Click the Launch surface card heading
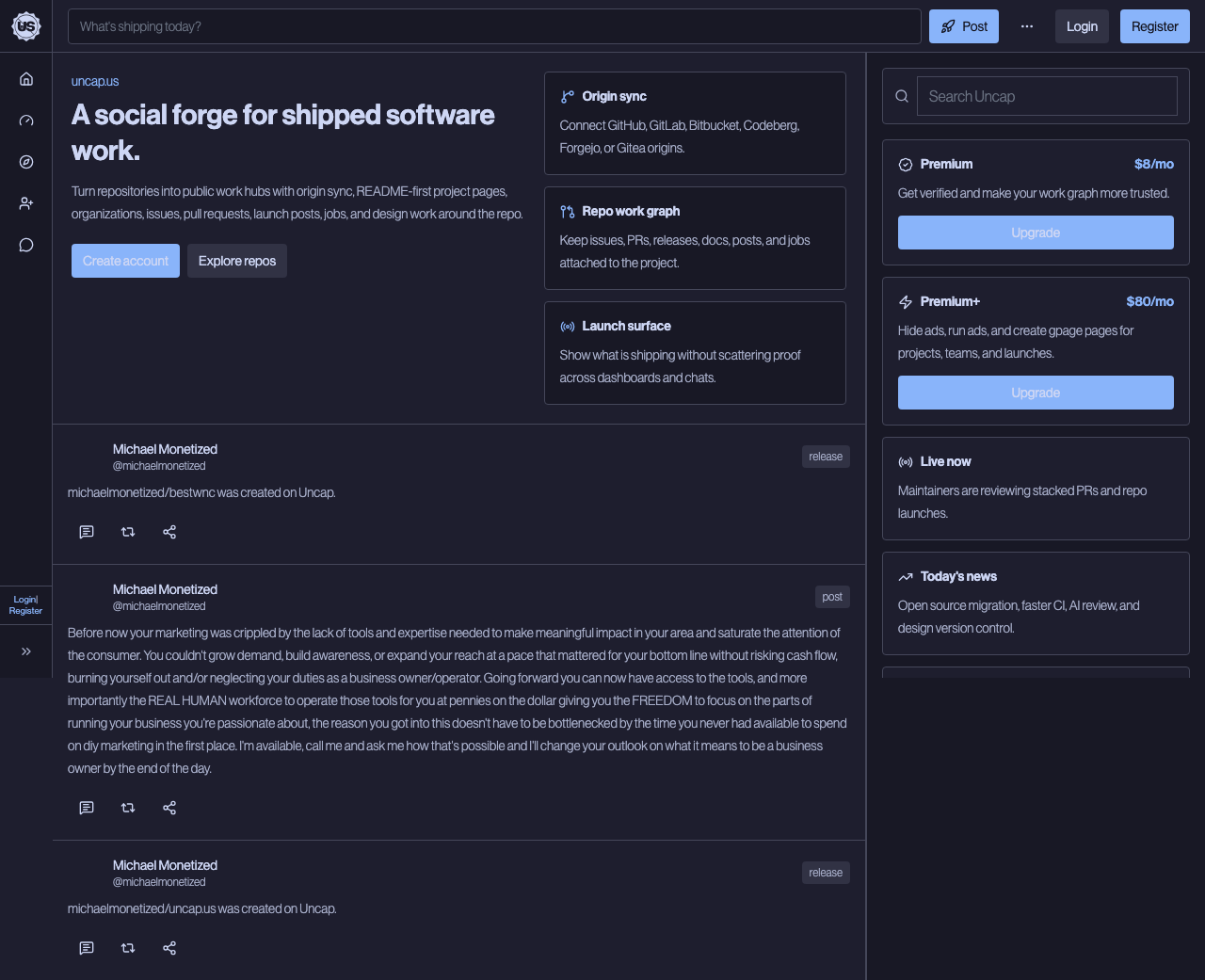 tap(626, 326)
